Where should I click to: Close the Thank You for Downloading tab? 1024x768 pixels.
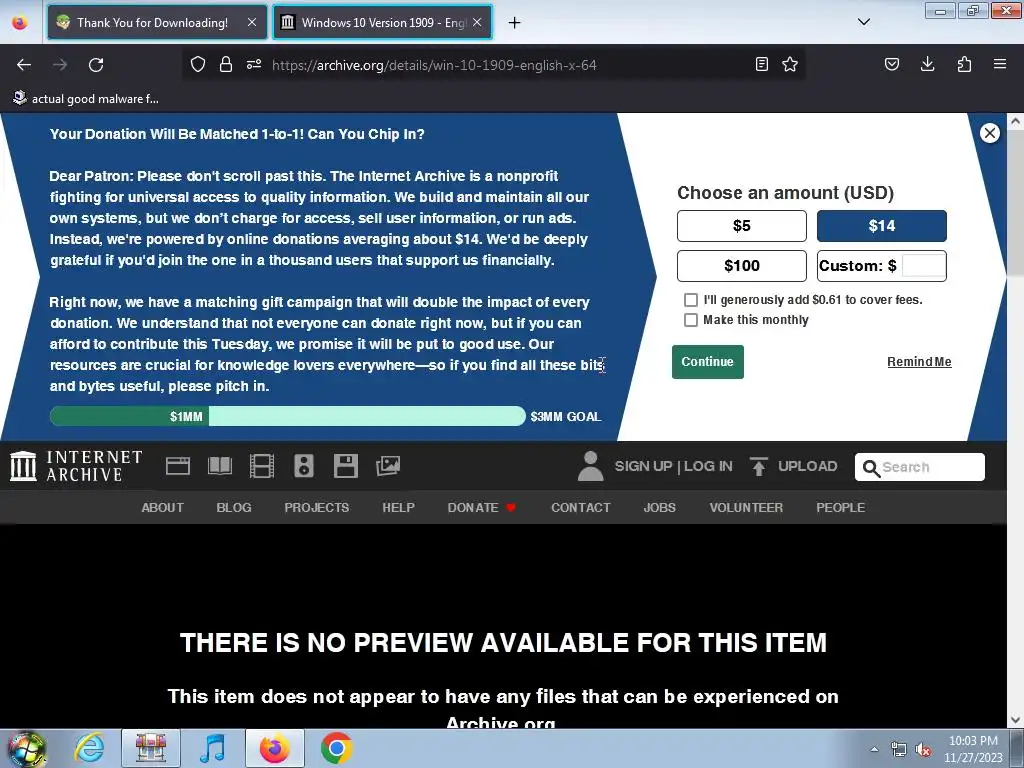252,22
